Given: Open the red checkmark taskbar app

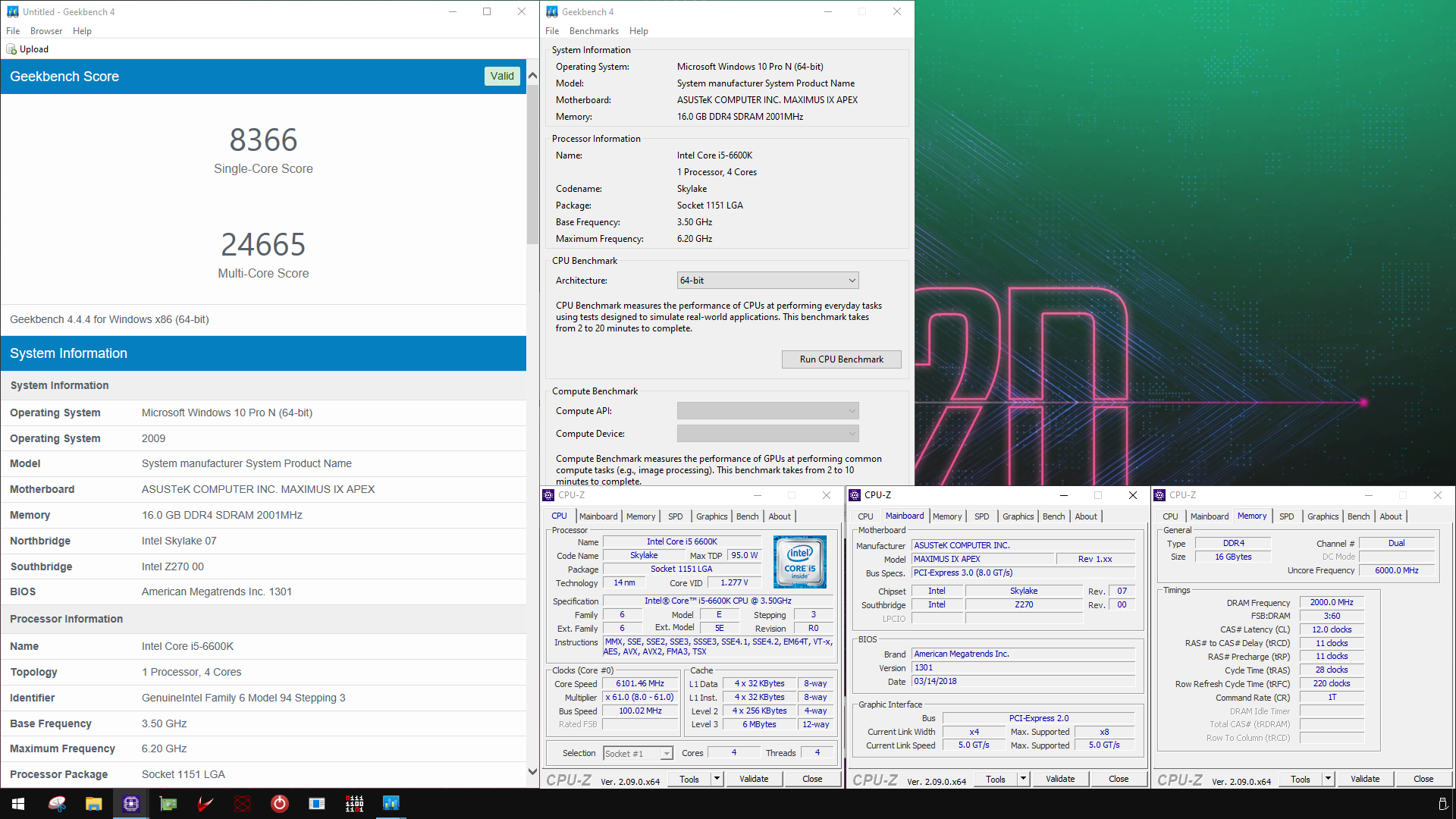Looking at the screenshot, I should click(206, 804).
